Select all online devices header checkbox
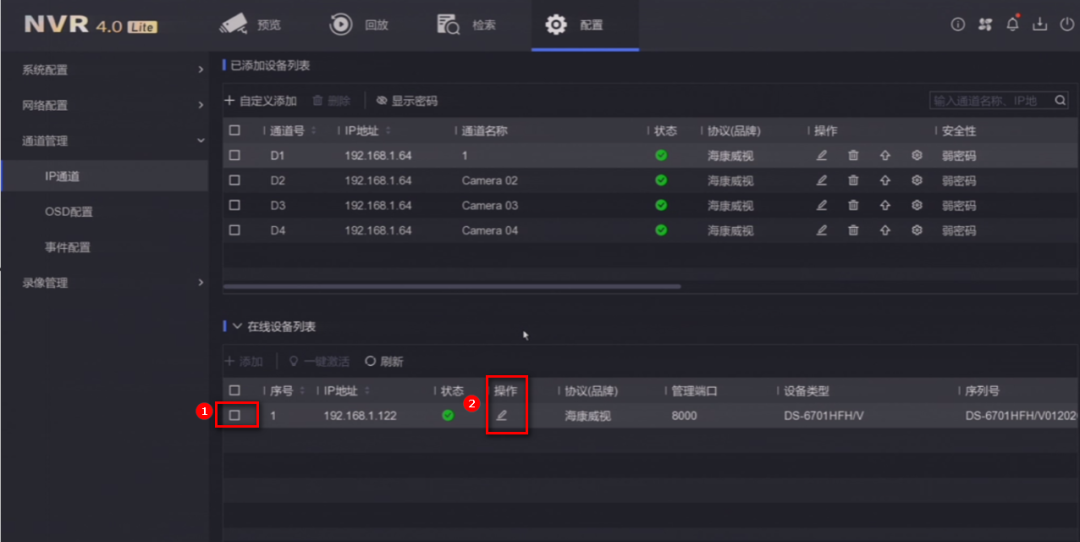Screen dimensions: 1080x542 point(235,390)
